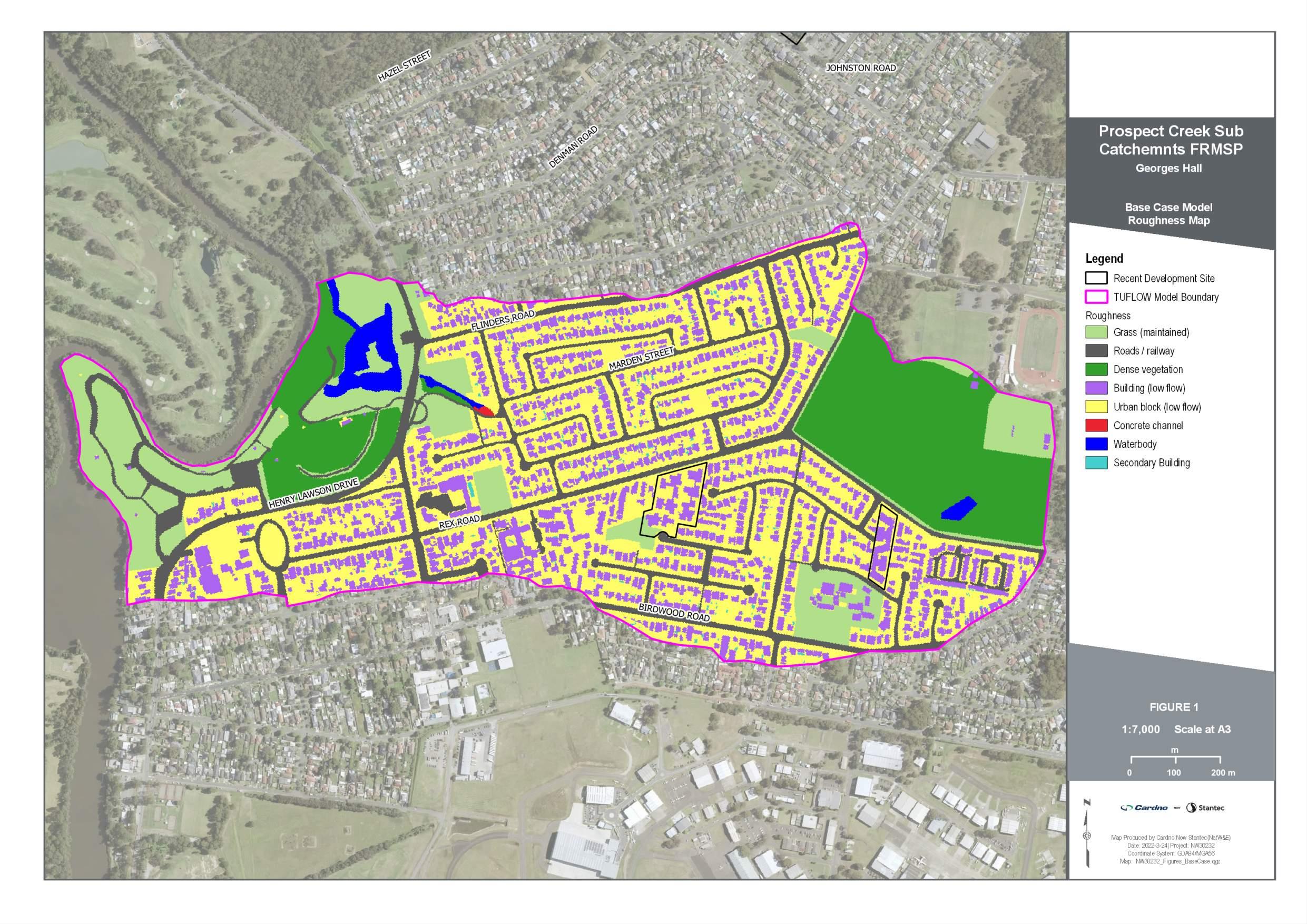Click the Concrete channel red swatch
The height and width of the screenshot is (924, 1307).
tap(1096, 425)
